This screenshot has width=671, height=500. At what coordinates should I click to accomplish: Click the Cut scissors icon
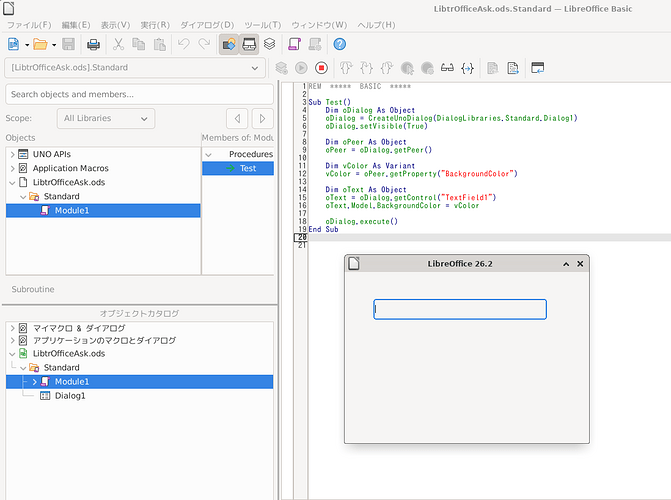point(118,44)
